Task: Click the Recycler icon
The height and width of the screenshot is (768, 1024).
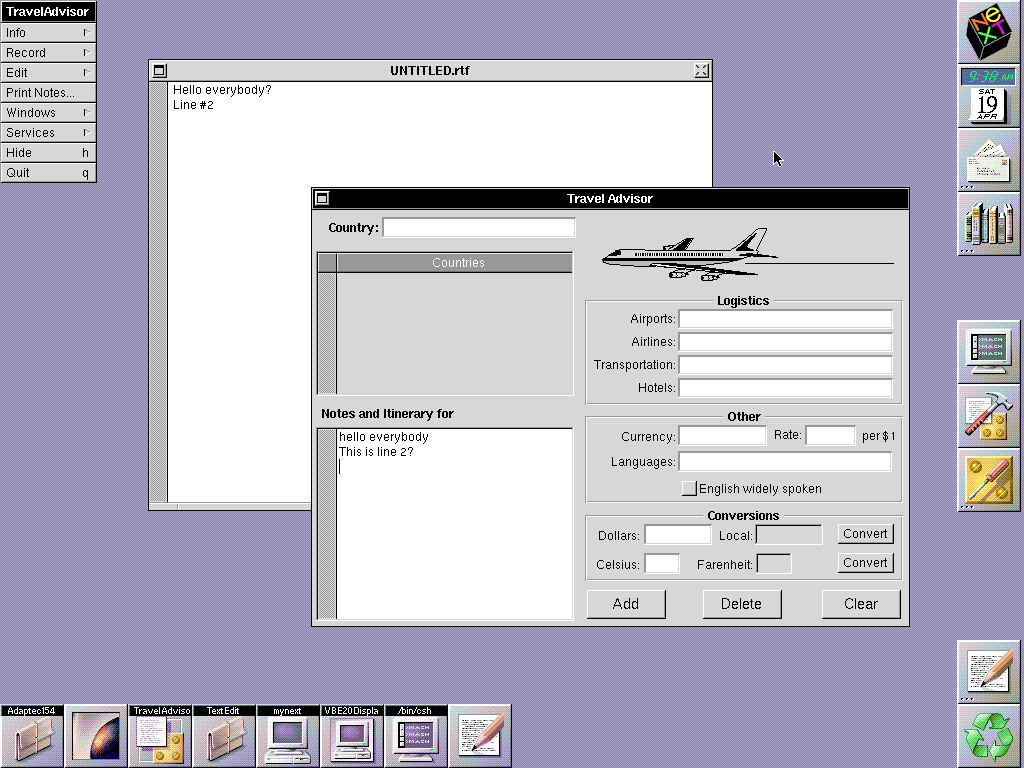Action: pos(989,736)
